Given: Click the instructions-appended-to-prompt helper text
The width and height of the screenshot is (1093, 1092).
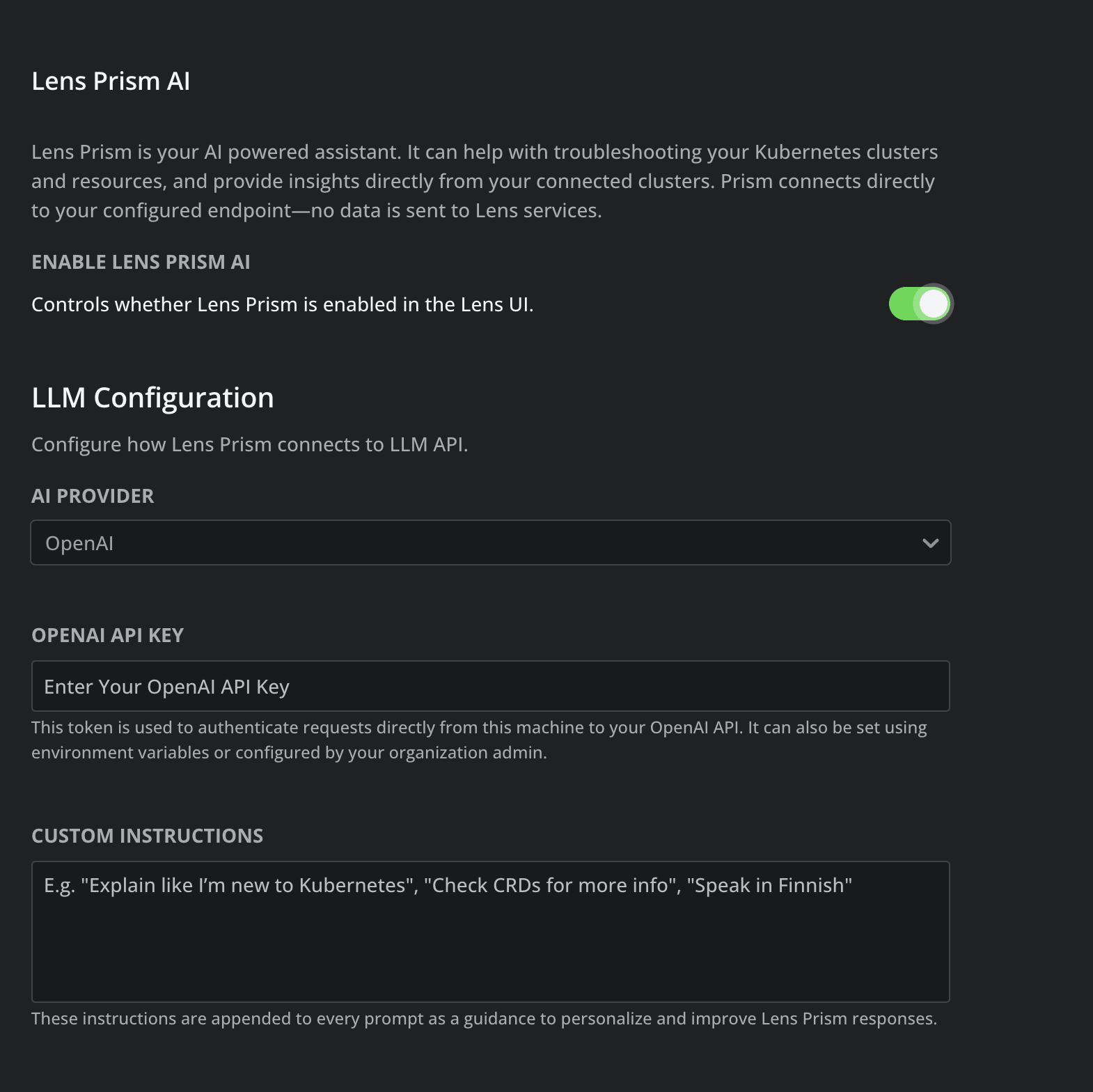Looking at the screenshot, I should (x=484, y=1017).
